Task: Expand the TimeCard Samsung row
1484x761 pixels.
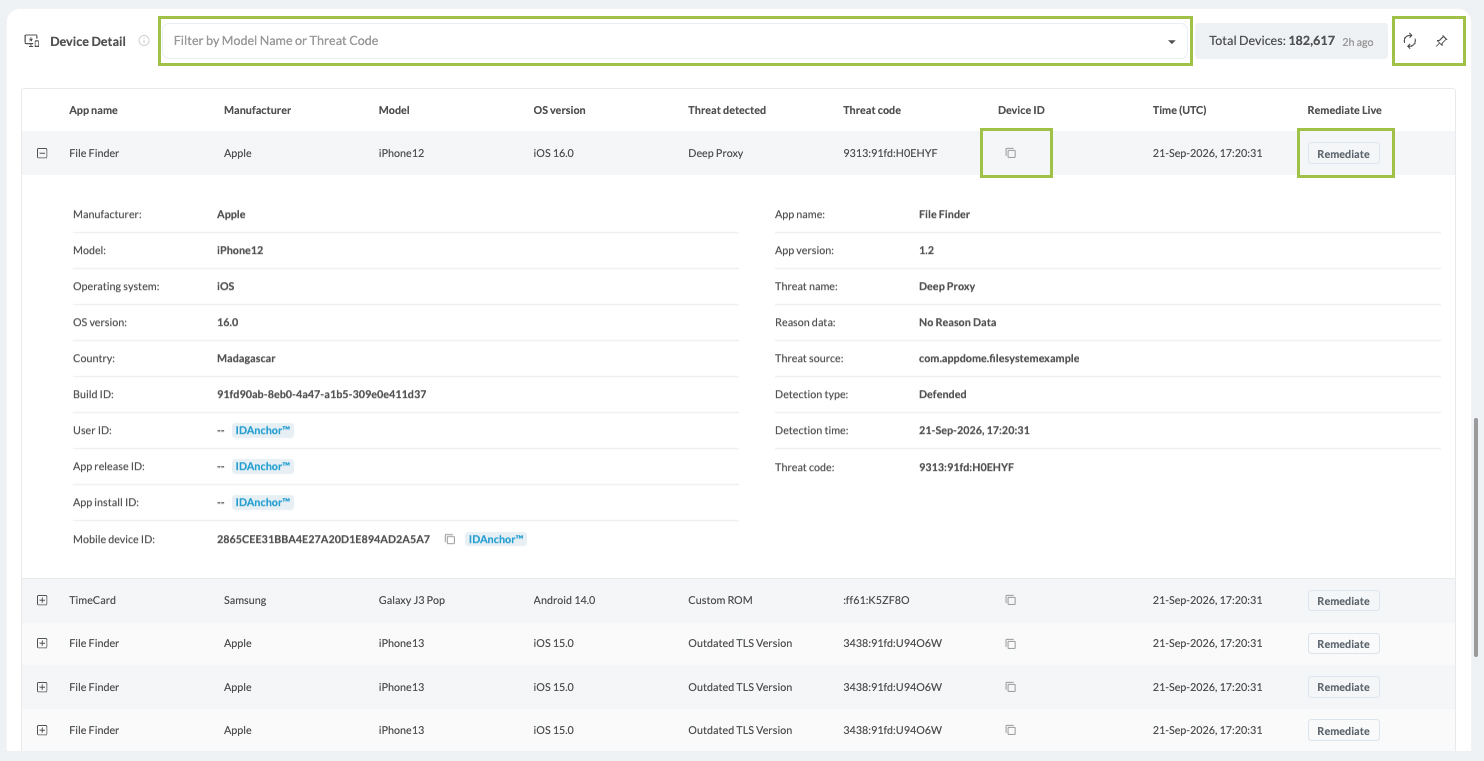Action: pos(42,600)
